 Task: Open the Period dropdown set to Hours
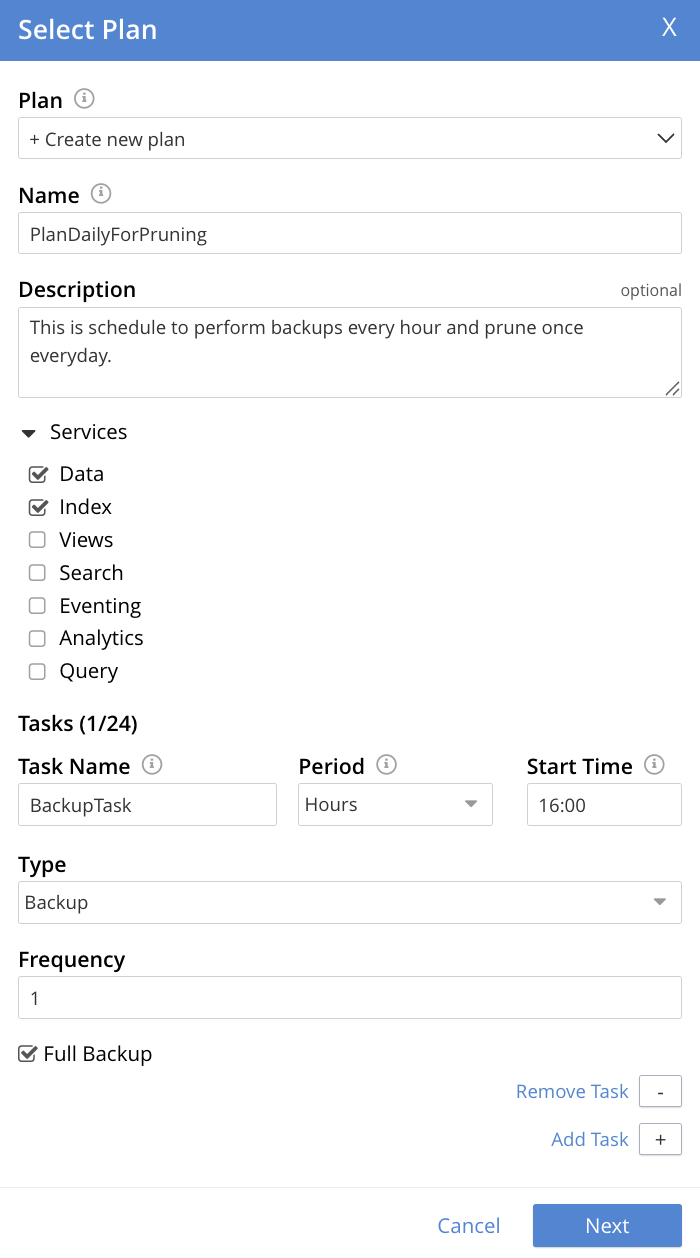pyautogui.click(x=395, y=805)
